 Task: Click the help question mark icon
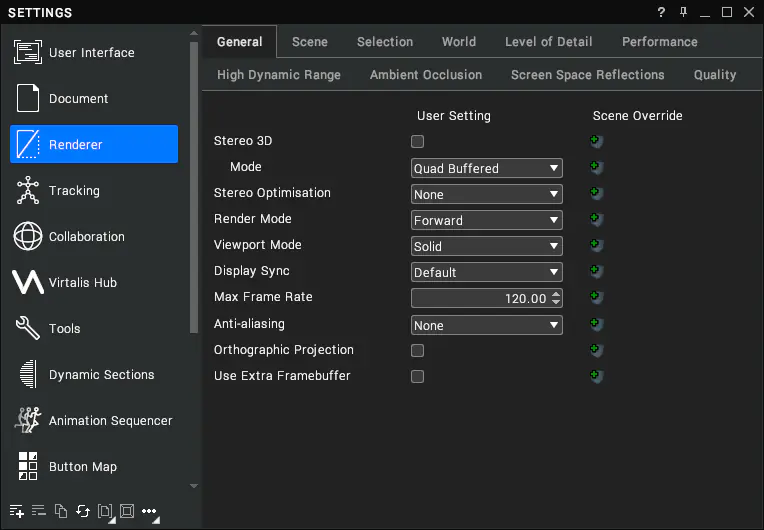[661, 12]
